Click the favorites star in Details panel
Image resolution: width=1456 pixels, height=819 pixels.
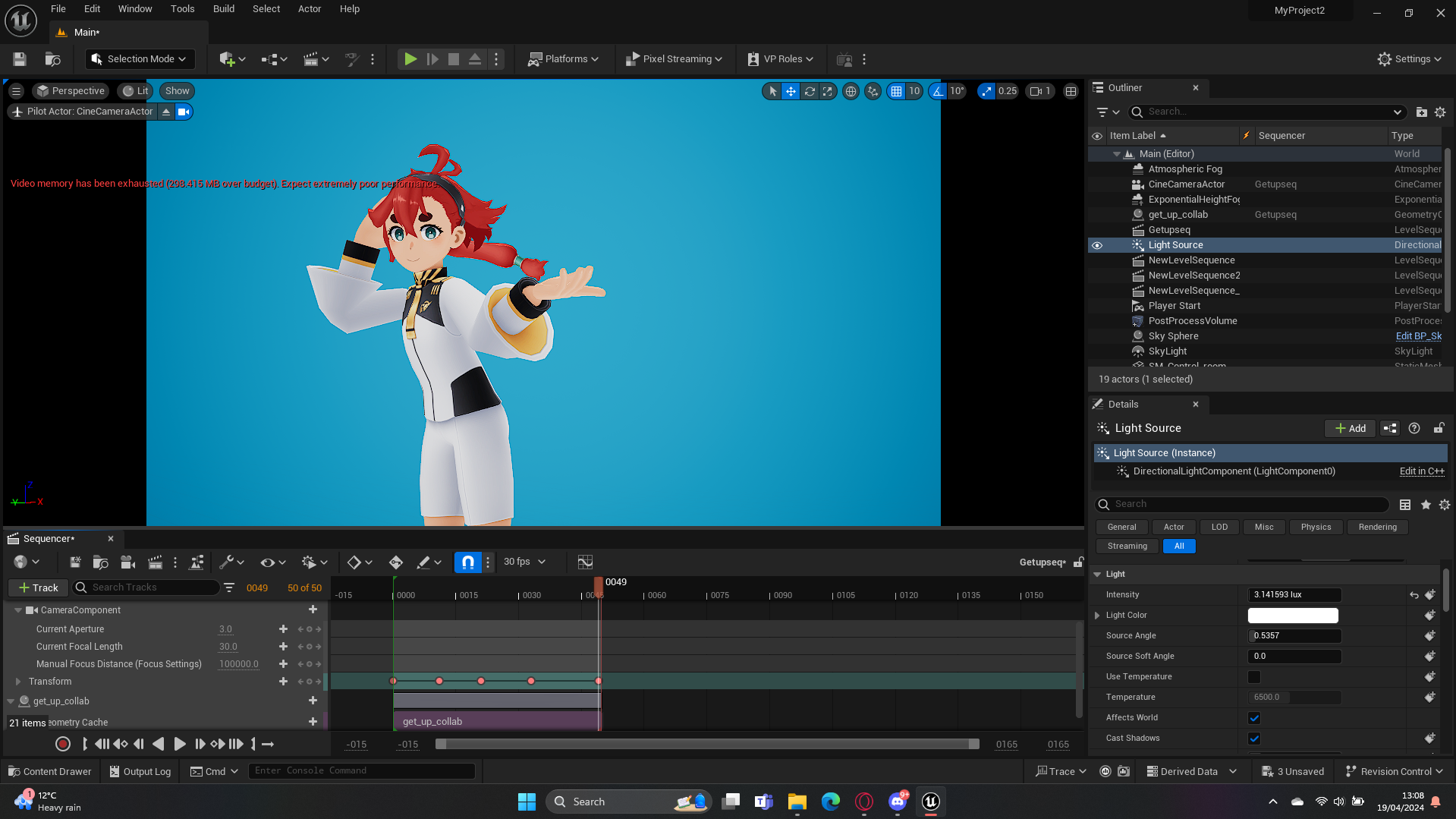pos(1426,505)
